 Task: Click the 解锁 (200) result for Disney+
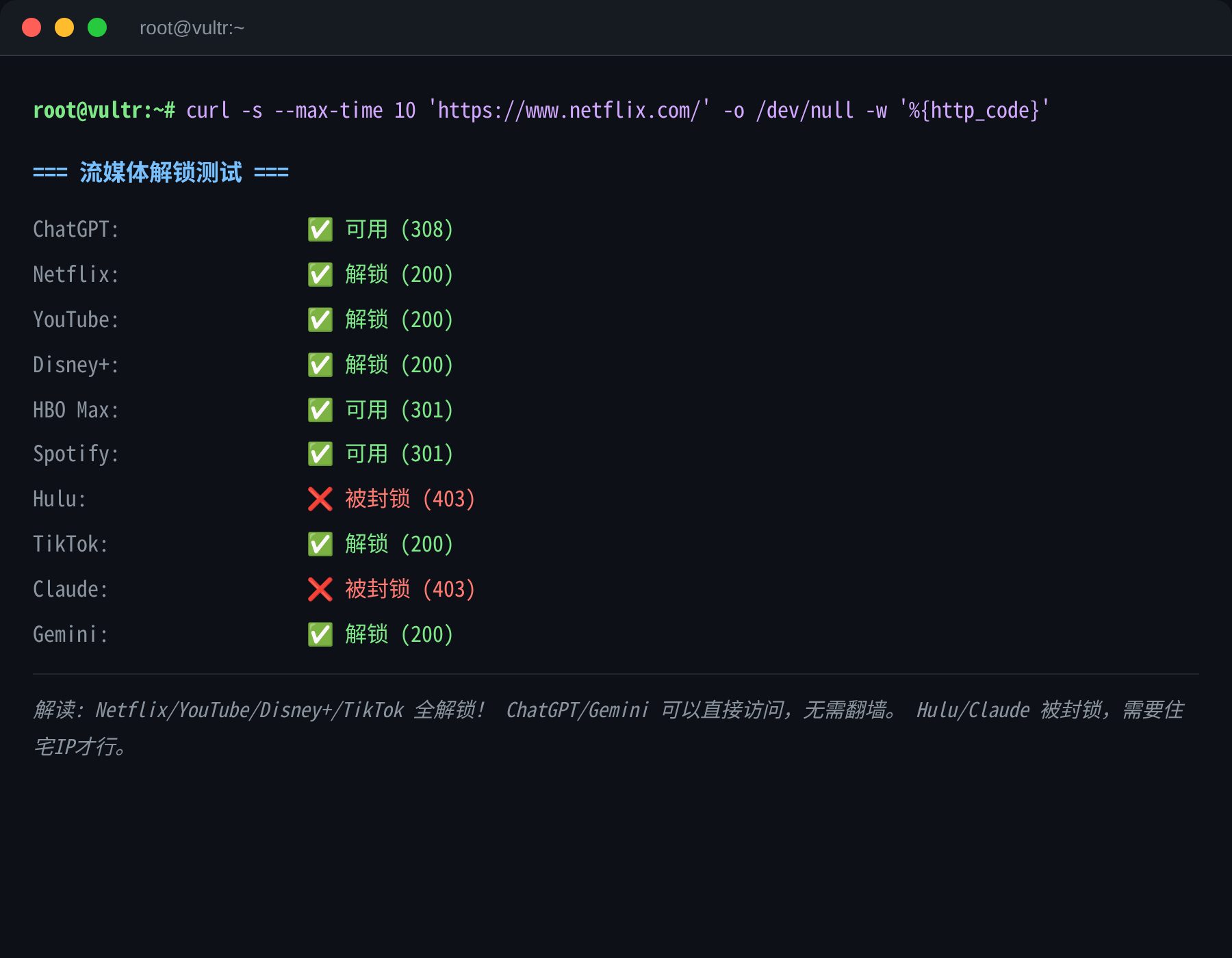click(400, 365)
